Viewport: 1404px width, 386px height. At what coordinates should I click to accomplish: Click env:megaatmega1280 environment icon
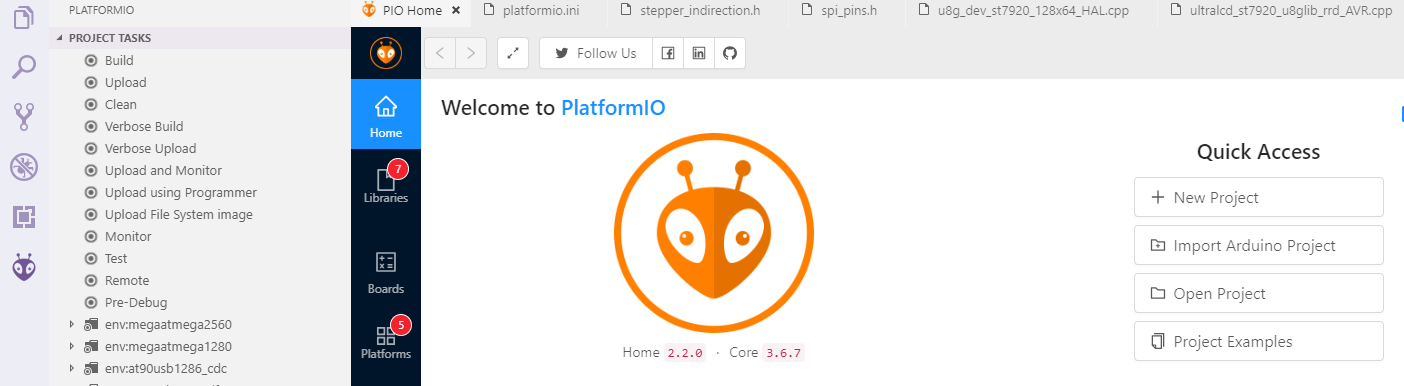click(91, 347)
